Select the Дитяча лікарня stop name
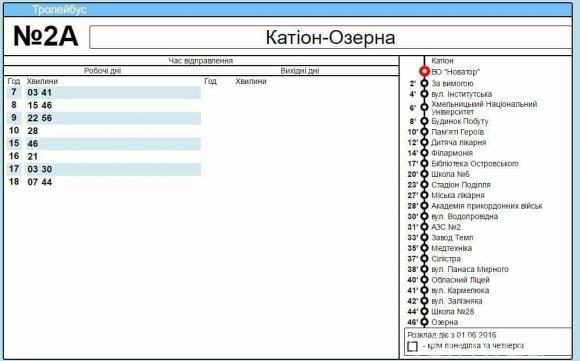The height and width of the screenshot is (361, 580). [458, 142]
